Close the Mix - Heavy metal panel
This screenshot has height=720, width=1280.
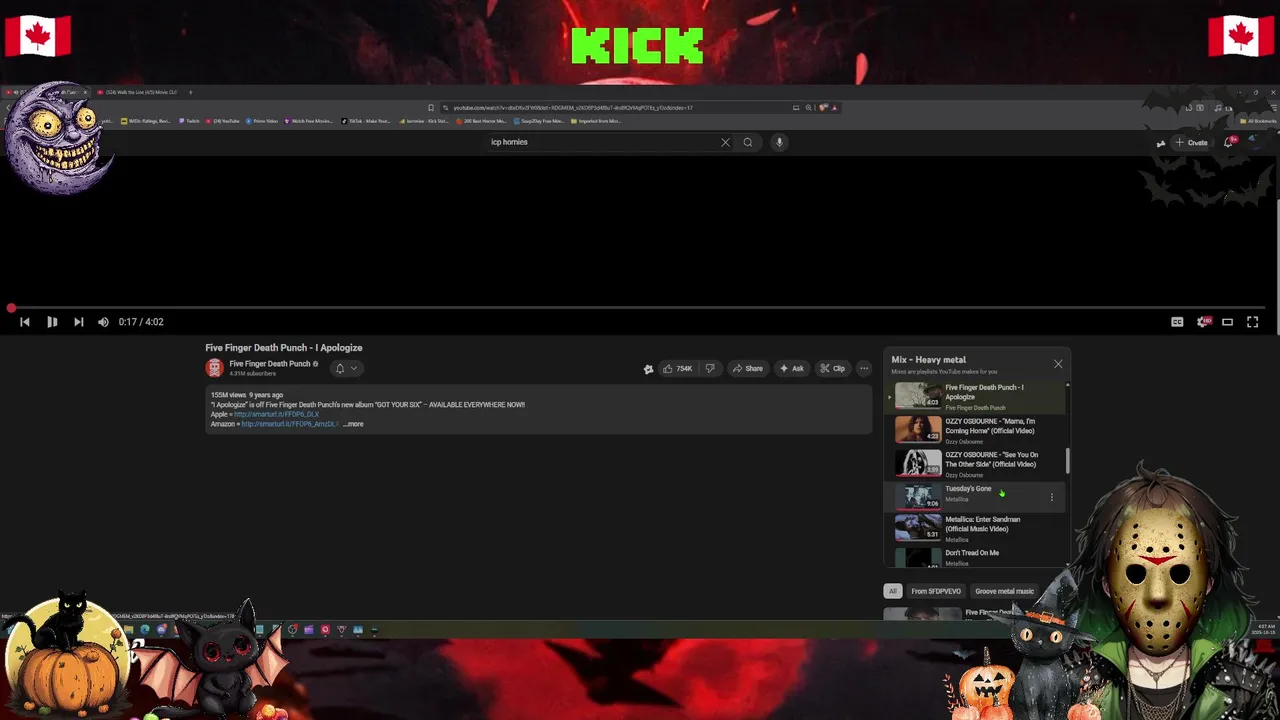(x=1058, y=364)
